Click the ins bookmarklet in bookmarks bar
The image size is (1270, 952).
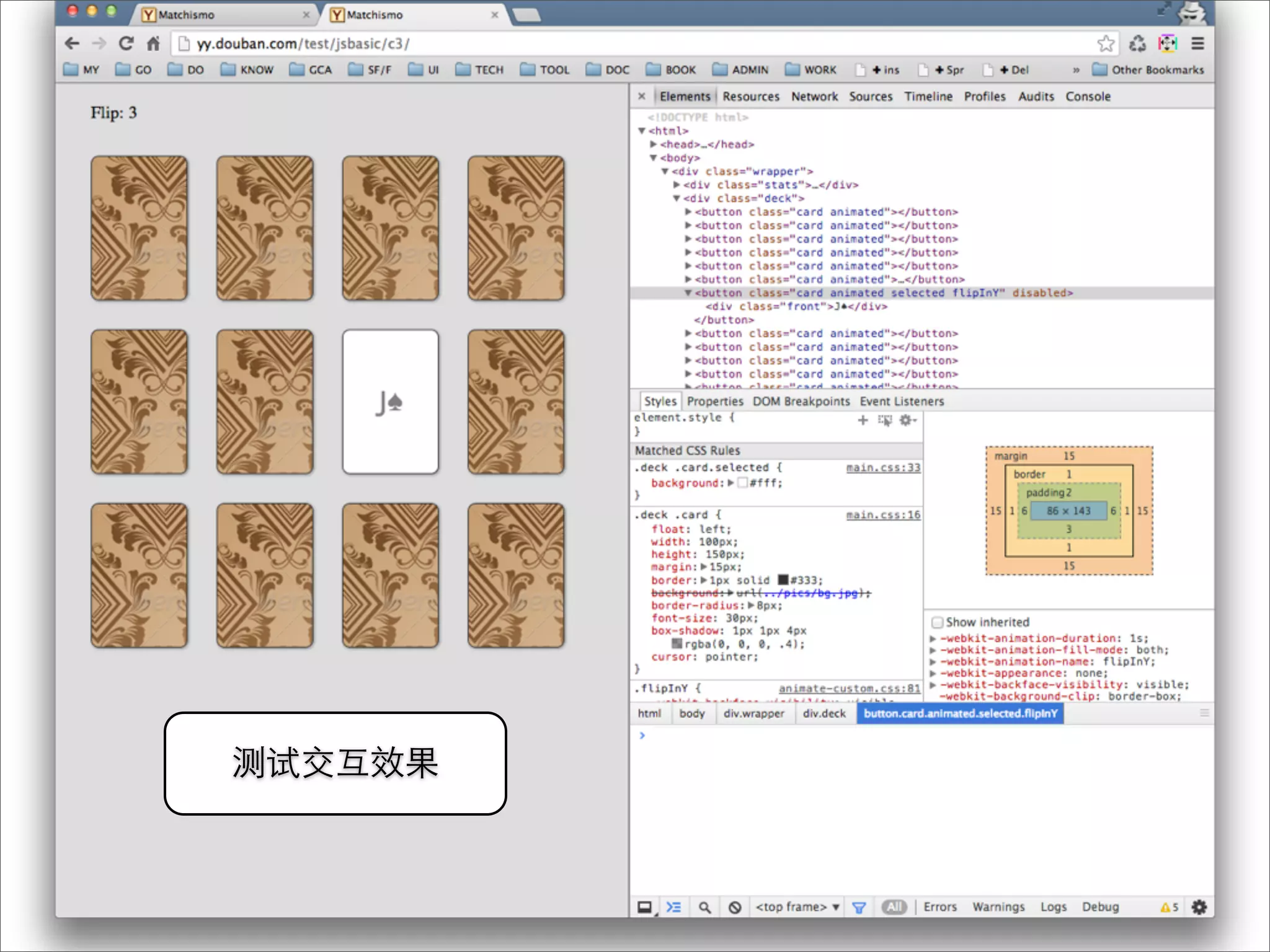pos(877,69)
